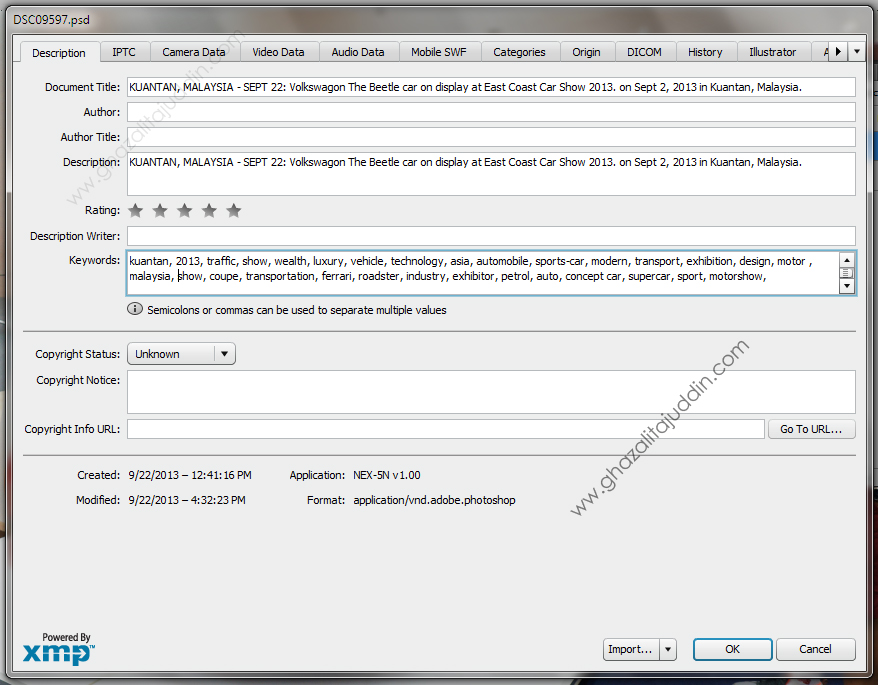The image size is (878, 685).
Task: Click the Keywords scroll down arrow
Action: pyautogui.click(x=847, y=286)
